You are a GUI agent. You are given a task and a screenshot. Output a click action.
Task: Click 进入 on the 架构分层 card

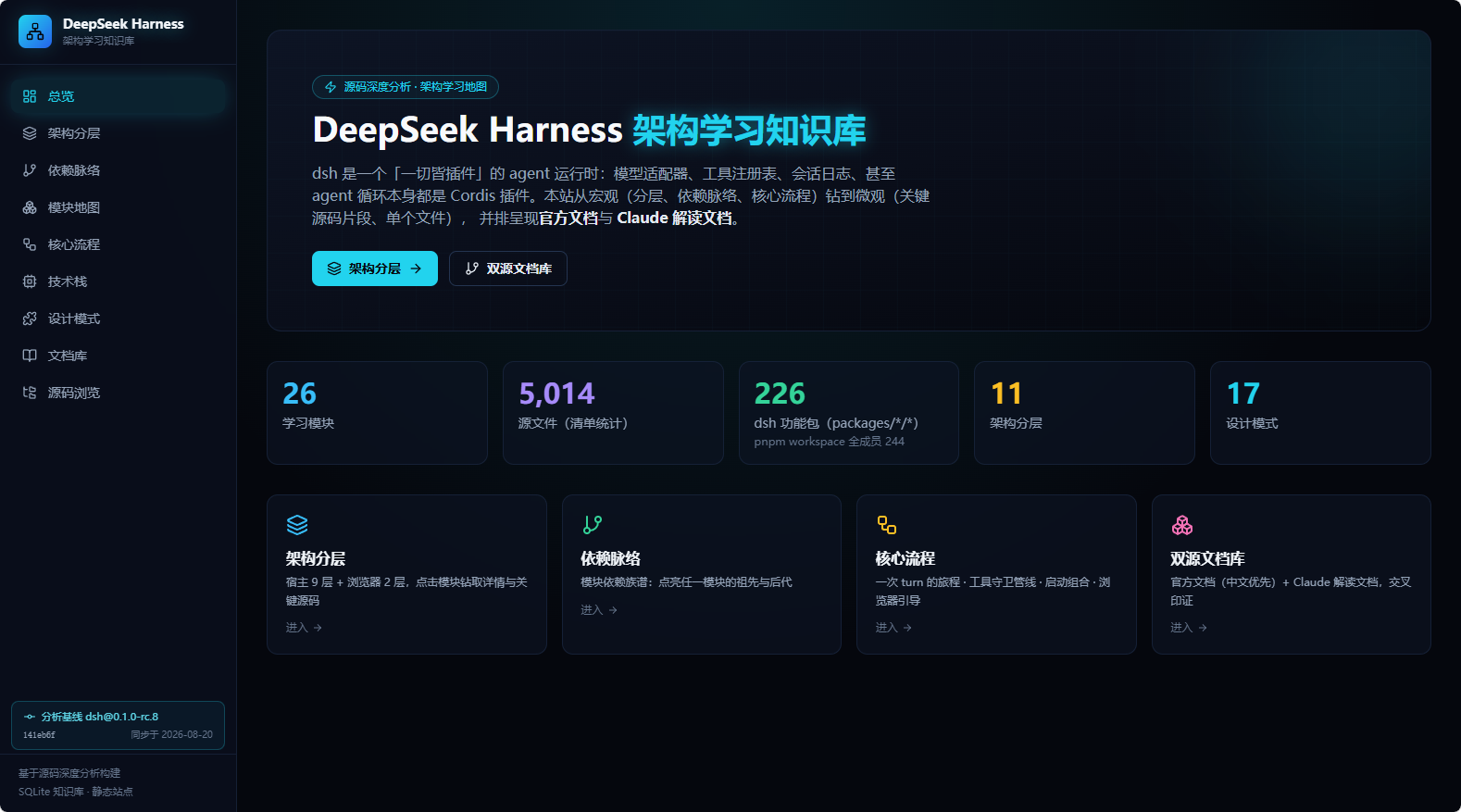[304, 628]
